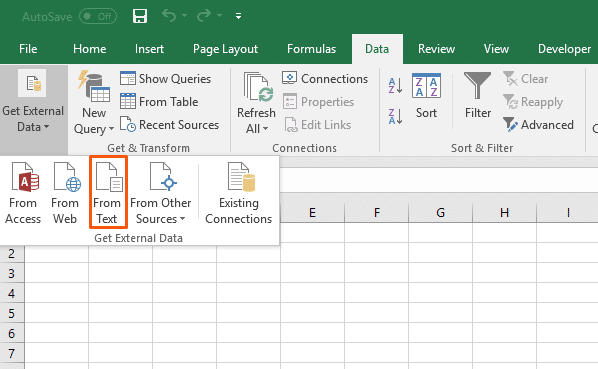
Task: Click cell G4 in the worksheet
Action: pos(440,292)
